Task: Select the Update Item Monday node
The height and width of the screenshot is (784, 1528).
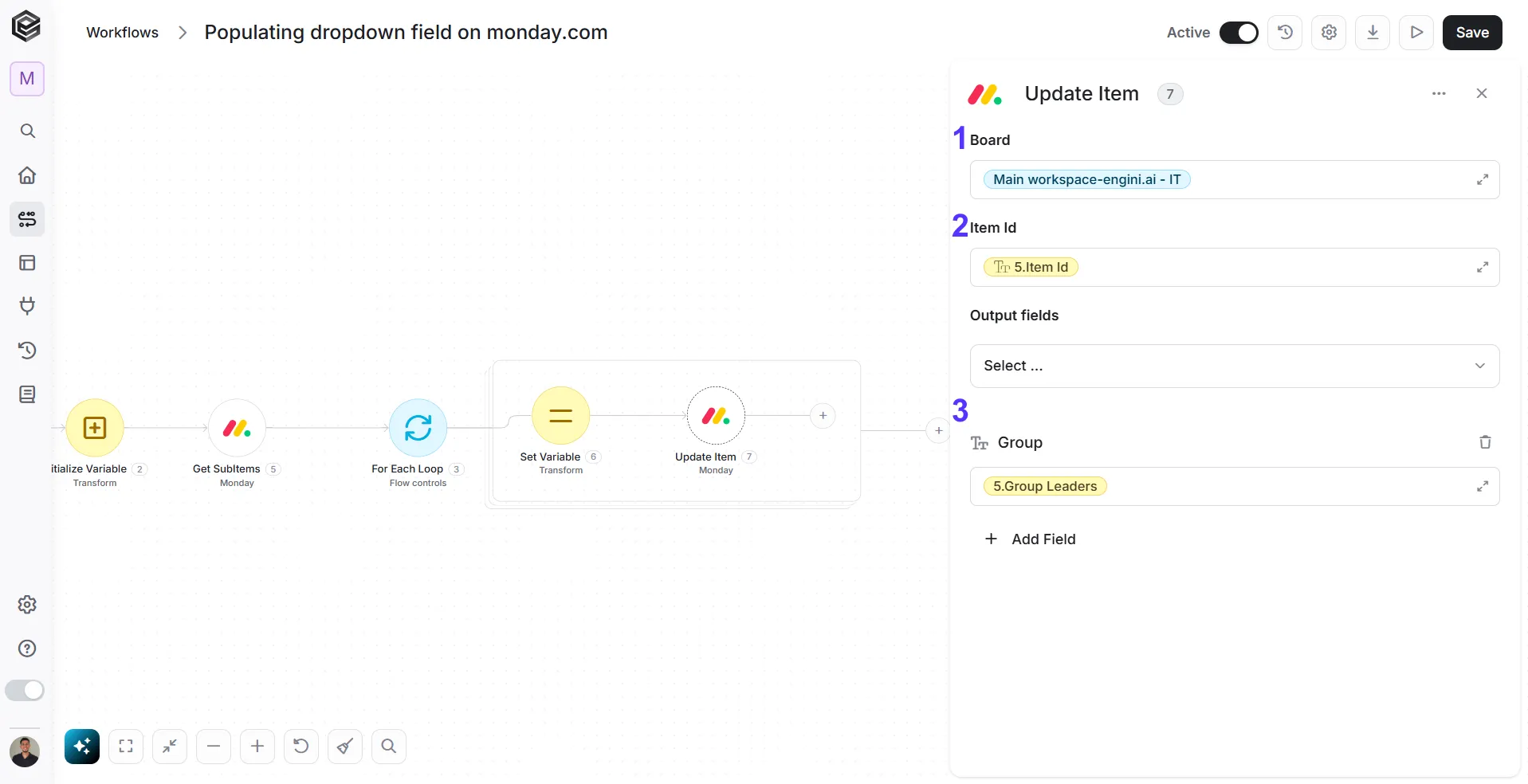Action: [x=716, y=416]
